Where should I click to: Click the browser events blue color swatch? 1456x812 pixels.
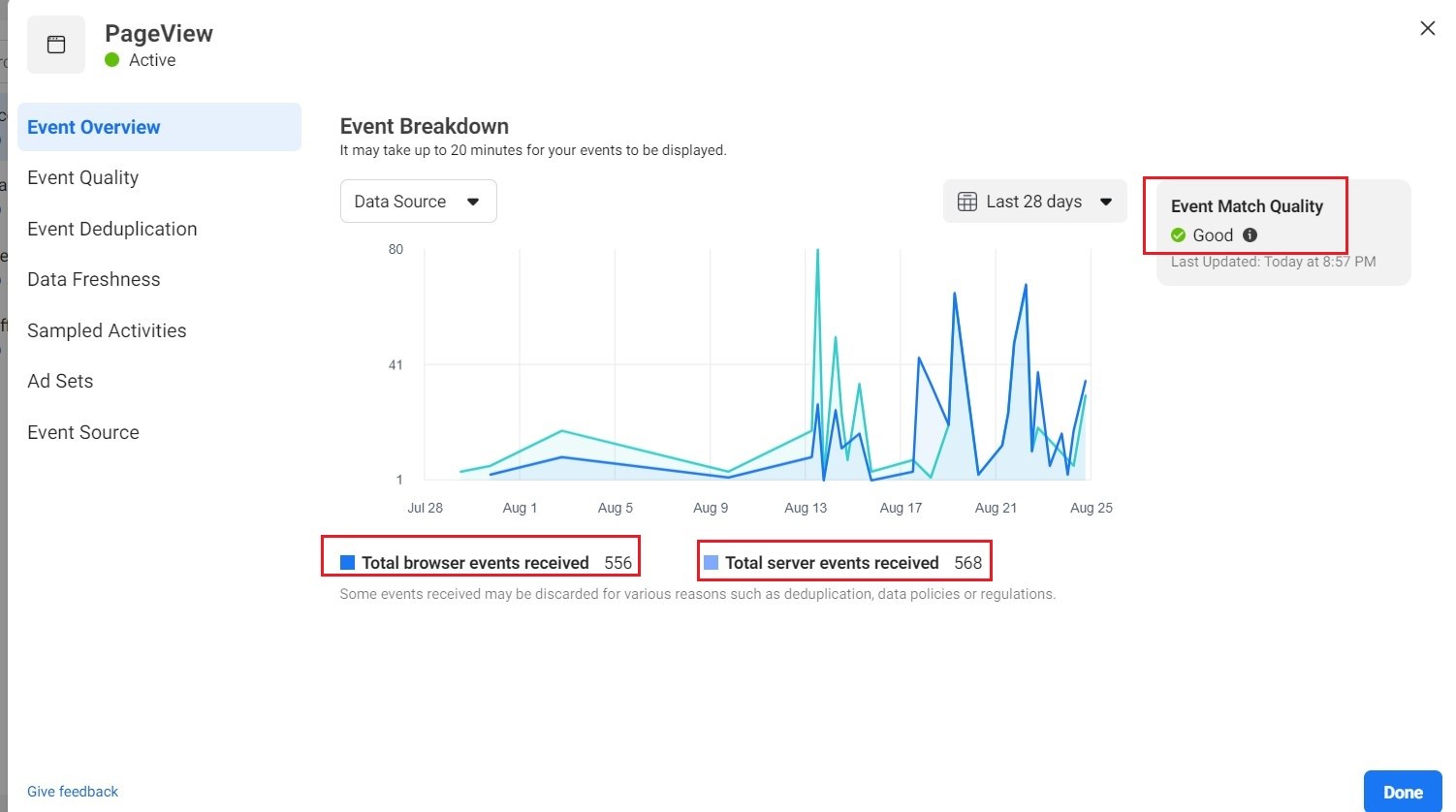coord(347,563)
